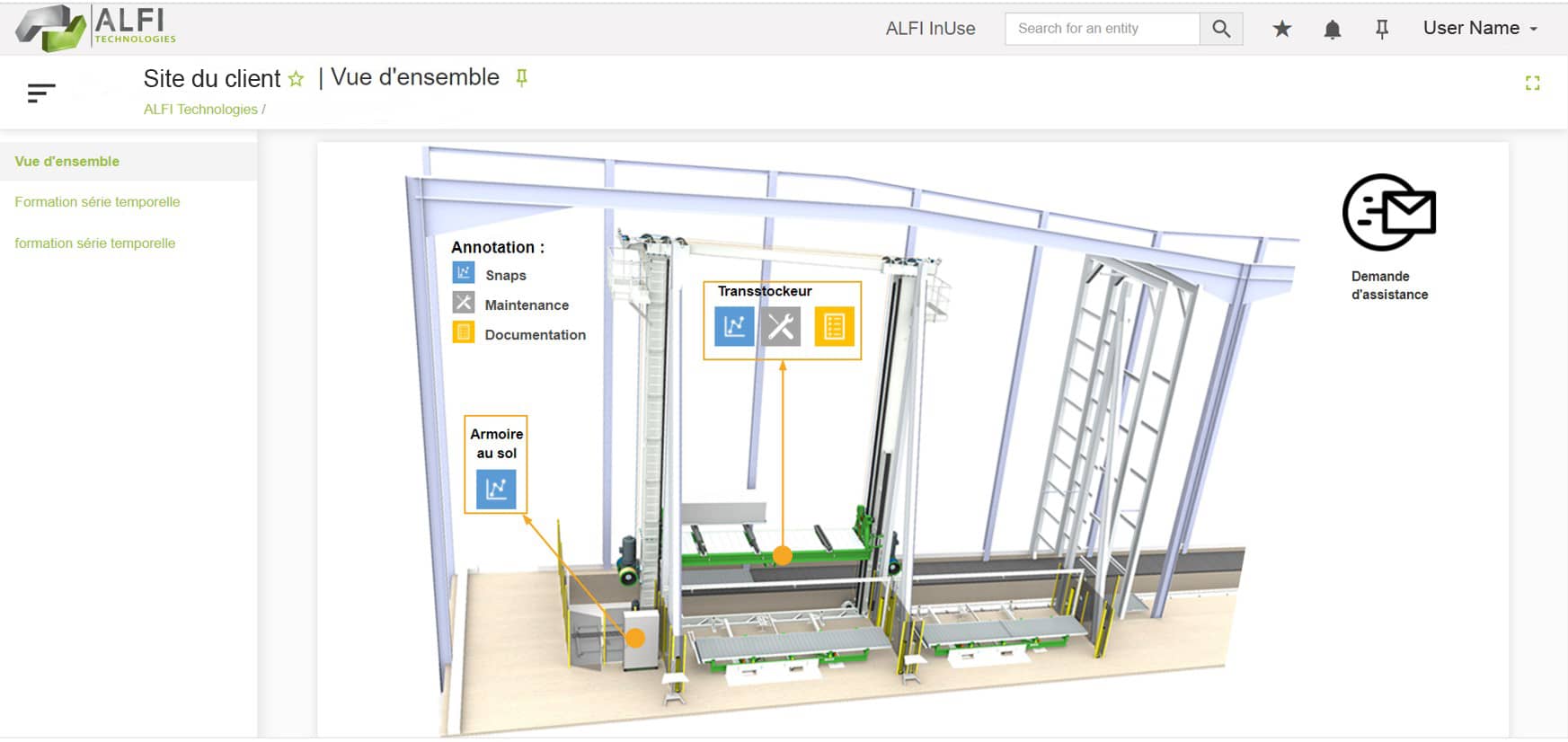Screen dimensions: 1568x742
Task: Click the Transstockeur title text
Action: point(765,291)
